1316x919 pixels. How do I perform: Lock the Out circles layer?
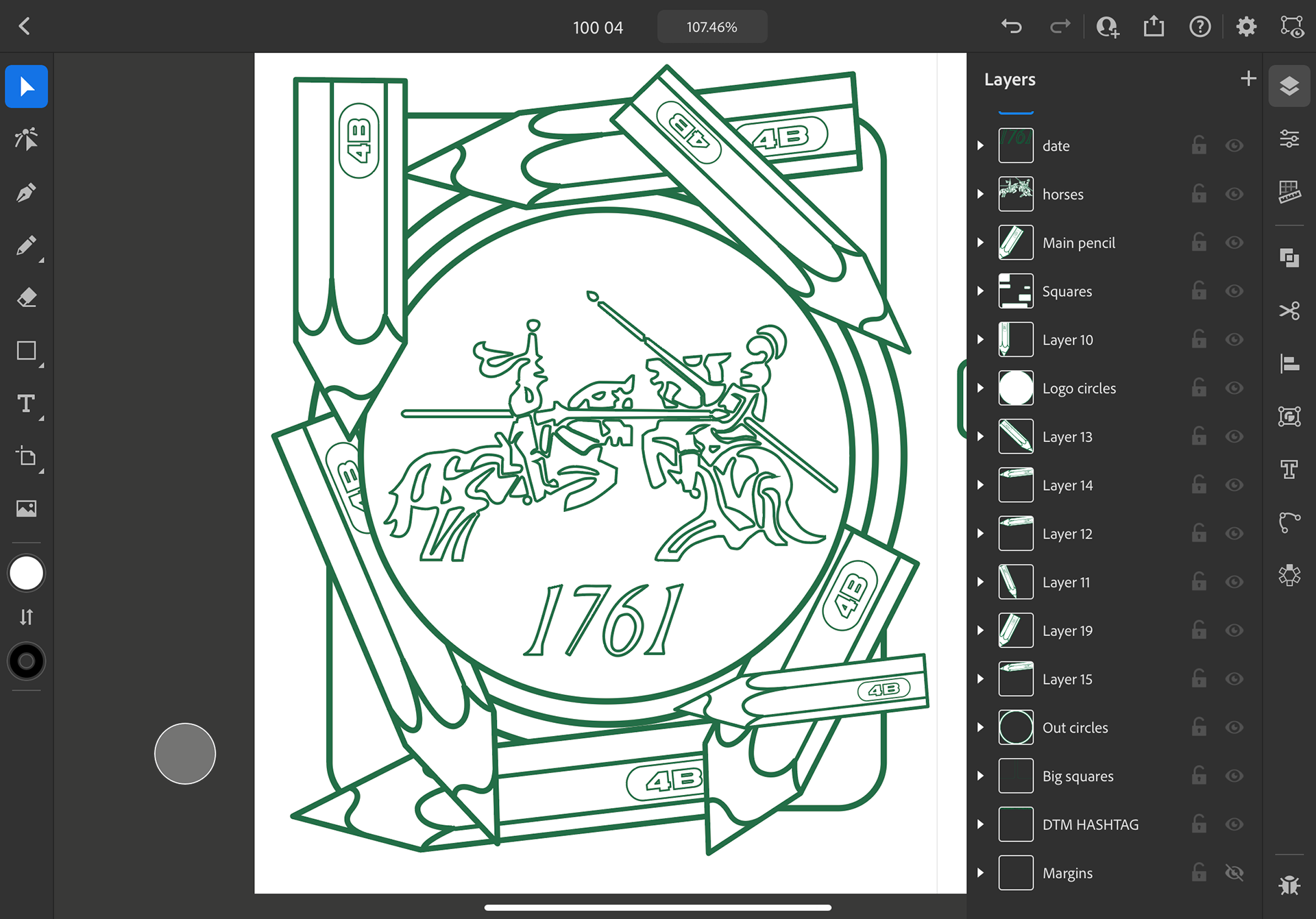point(1199,727)
